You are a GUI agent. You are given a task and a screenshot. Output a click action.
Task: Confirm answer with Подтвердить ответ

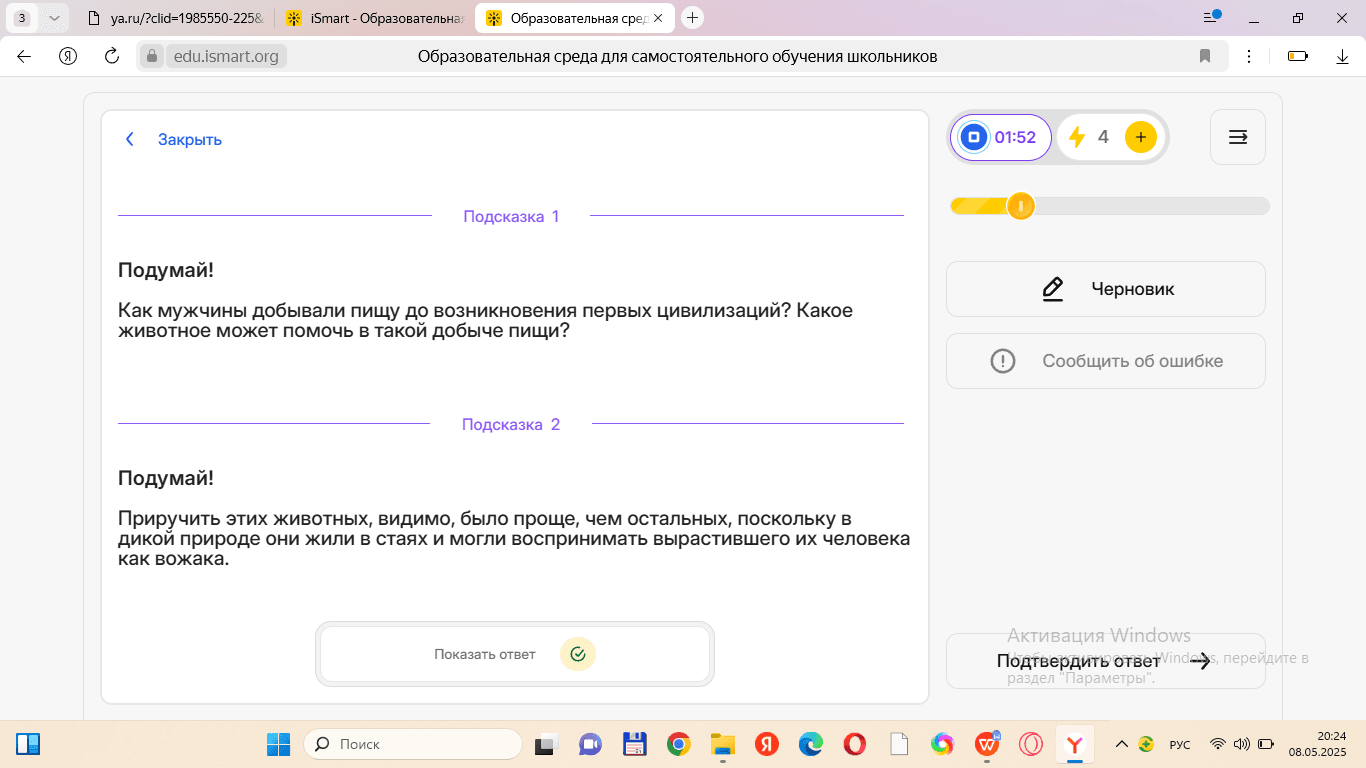(x=1105, y=661)
